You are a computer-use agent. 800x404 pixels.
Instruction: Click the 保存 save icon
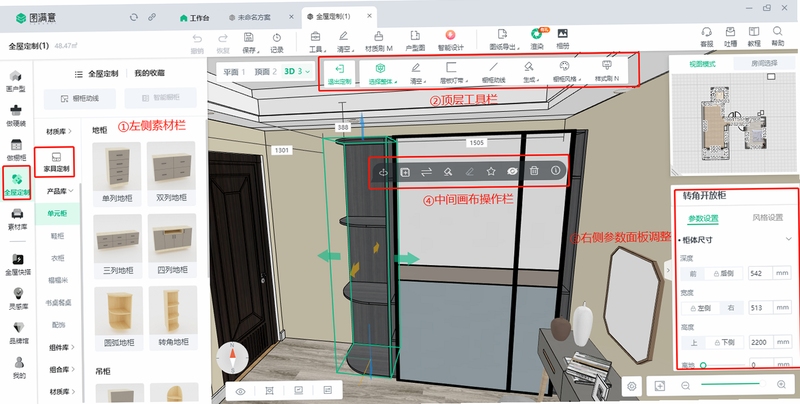click(x=248, y=38)
